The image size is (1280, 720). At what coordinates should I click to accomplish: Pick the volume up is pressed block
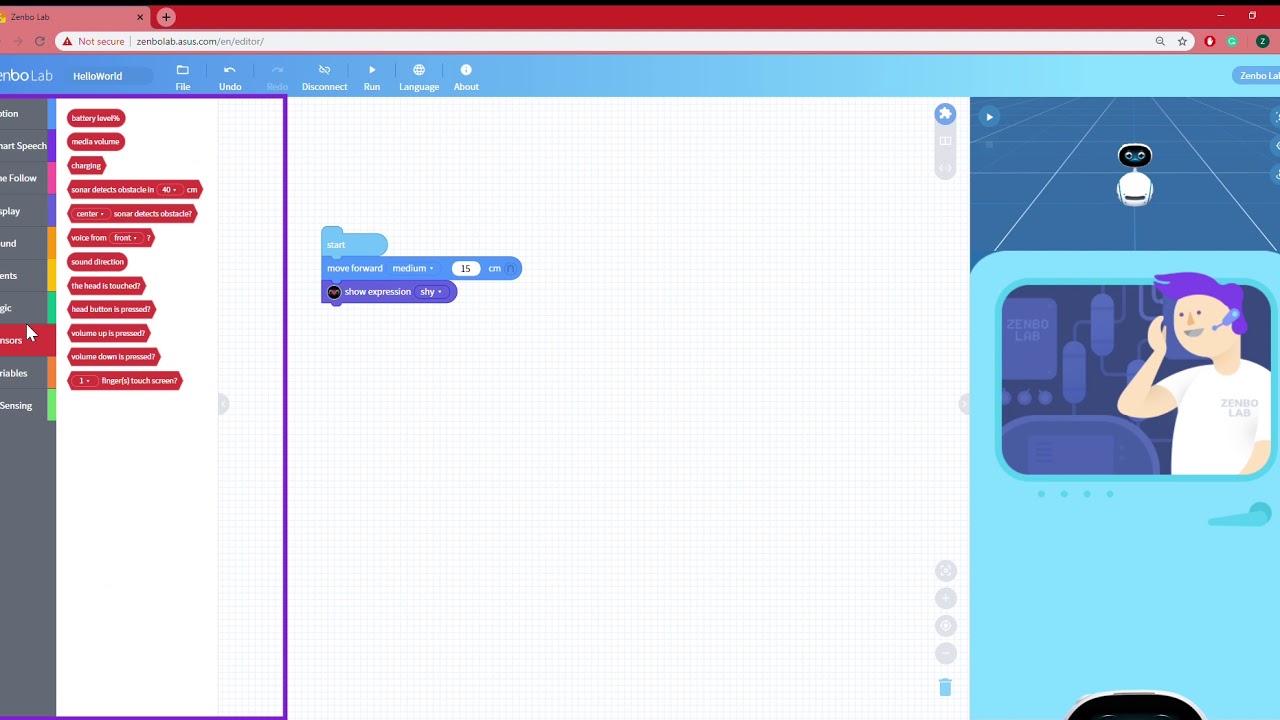pyautogui.click(x=108, y=333)
